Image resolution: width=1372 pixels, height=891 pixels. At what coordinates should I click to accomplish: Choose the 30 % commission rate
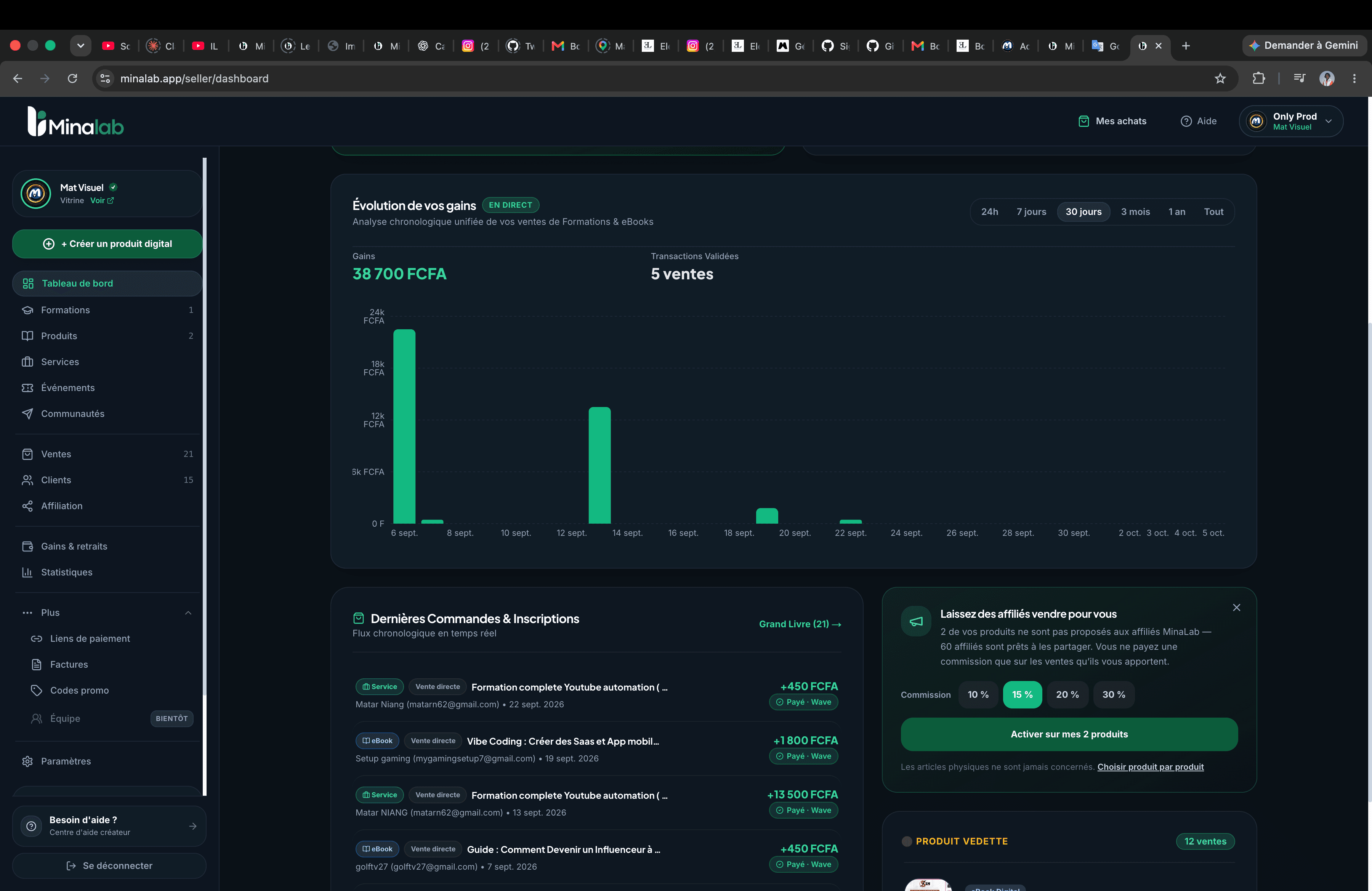click(1114, 694)
